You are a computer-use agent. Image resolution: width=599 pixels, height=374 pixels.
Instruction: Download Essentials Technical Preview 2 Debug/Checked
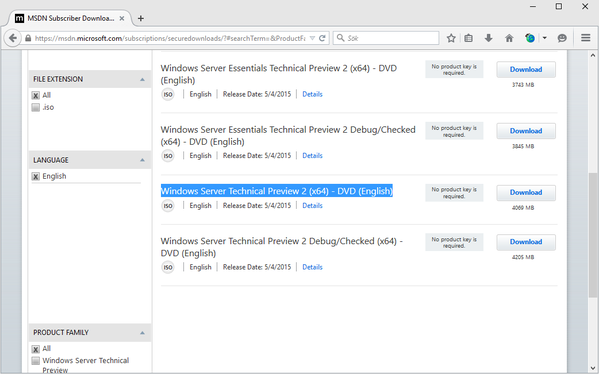[x=526, y=131]
